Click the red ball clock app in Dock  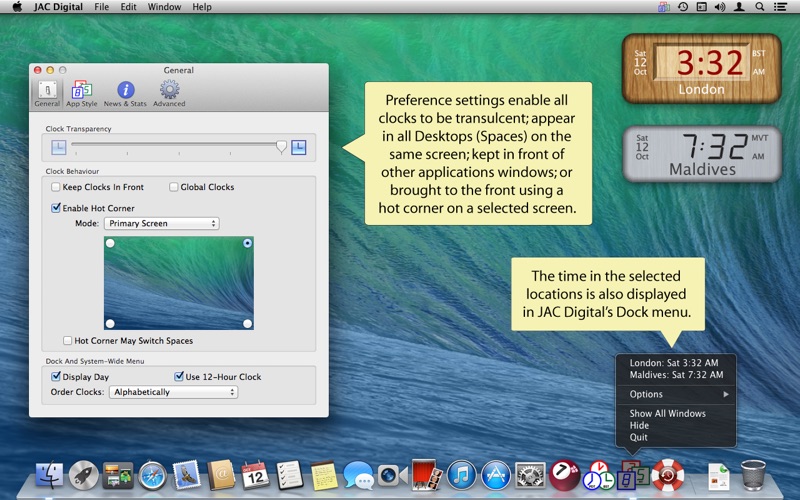point(564,476)
